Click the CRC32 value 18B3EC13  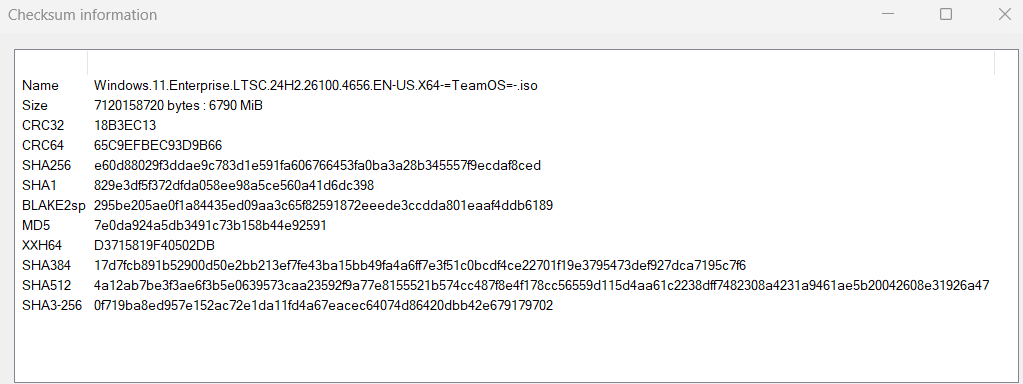(125, 125)
